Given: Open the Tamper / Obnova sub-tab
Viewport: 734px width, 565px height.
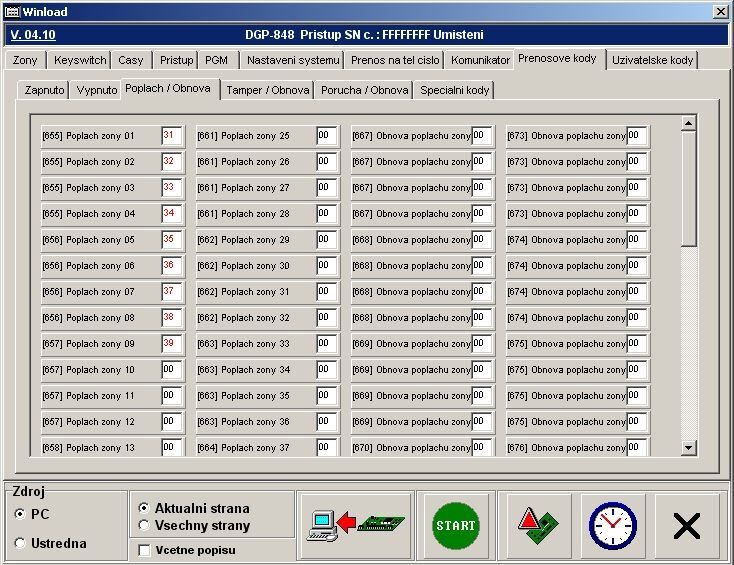Looking at the screenshot, I should point(266,90).
